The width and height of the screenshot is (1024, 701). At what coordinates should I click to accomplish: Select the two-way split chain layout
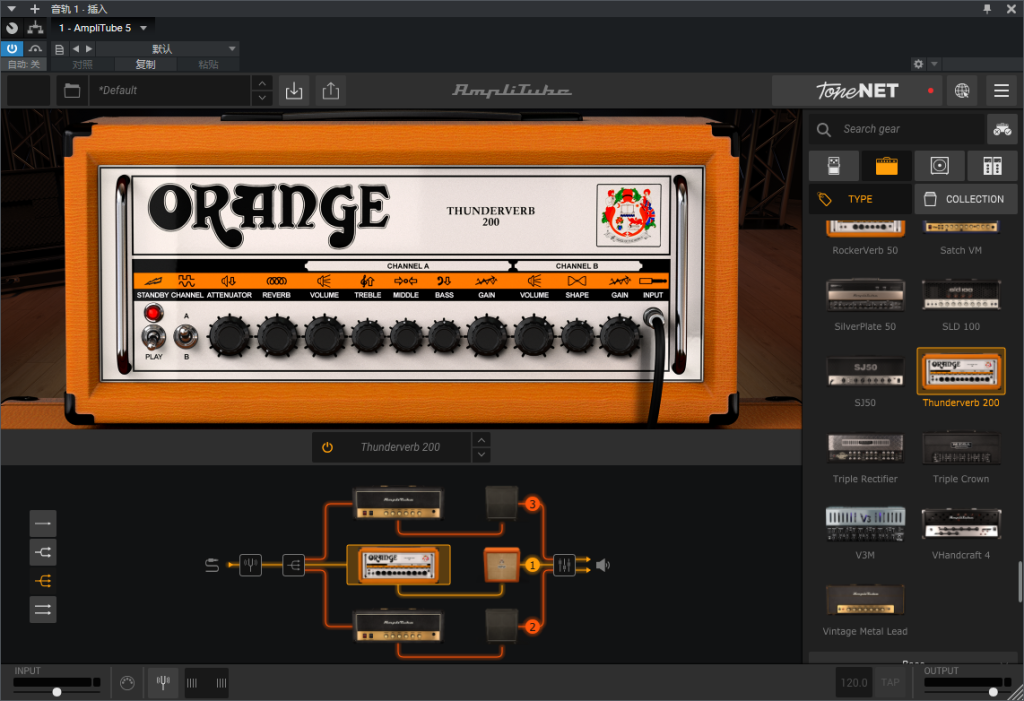pos(43,552)
